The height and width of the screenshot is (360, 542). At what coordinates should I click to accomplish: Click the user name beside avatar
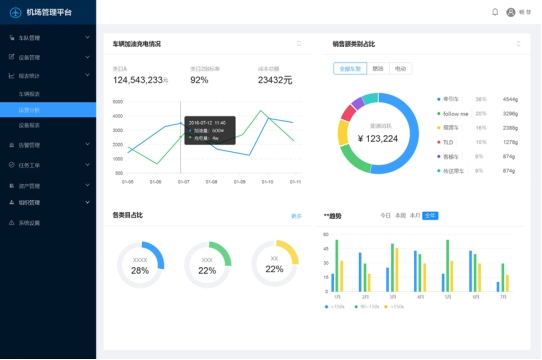click(x=525, y=12)
